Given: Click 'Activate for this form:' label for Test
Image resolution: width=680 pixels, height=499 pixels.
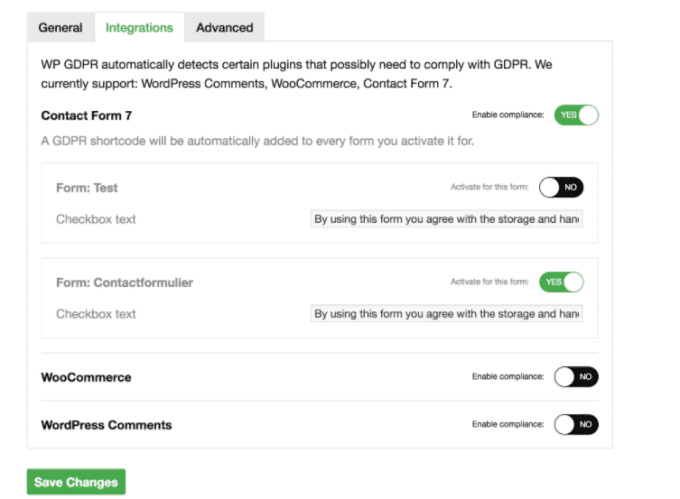Looking at the screenshot, I should (x=490, y=187).
